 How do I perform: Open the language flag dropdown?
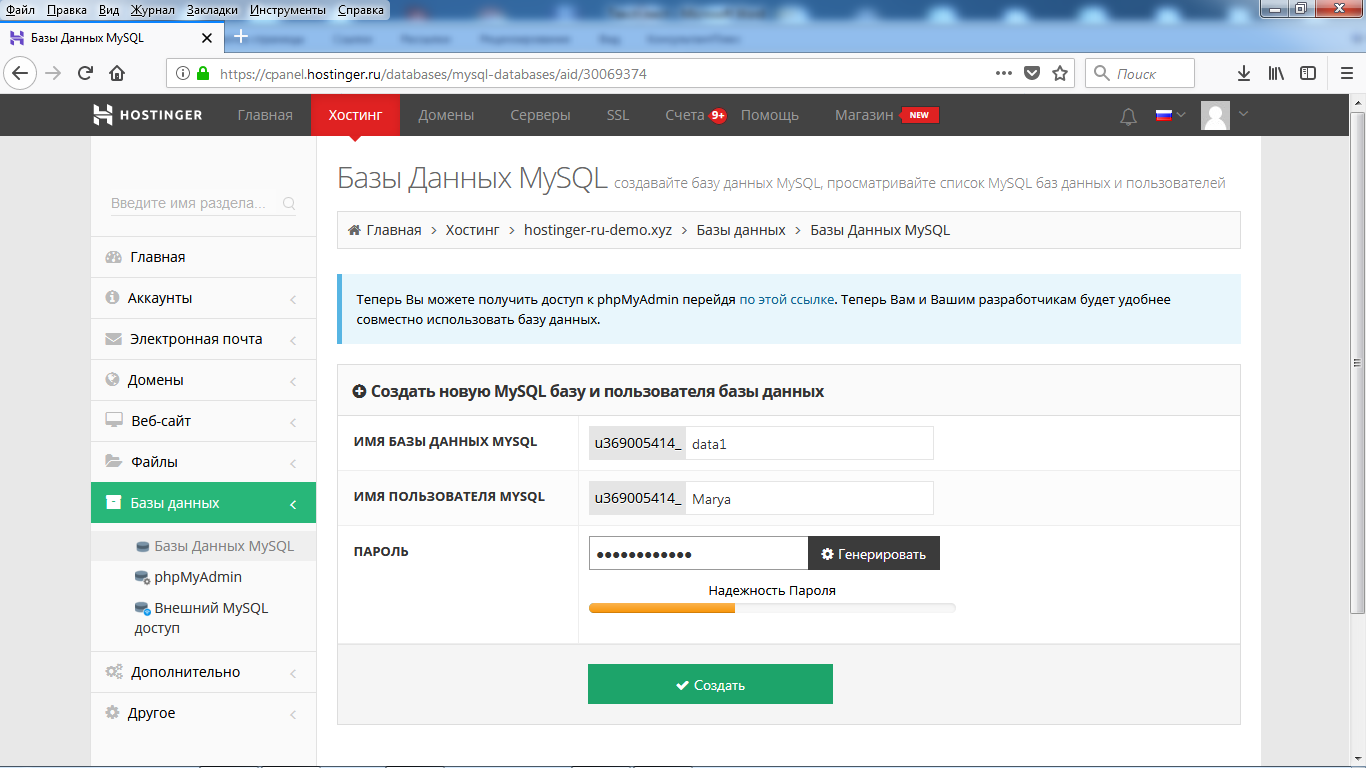[1169, 115]
